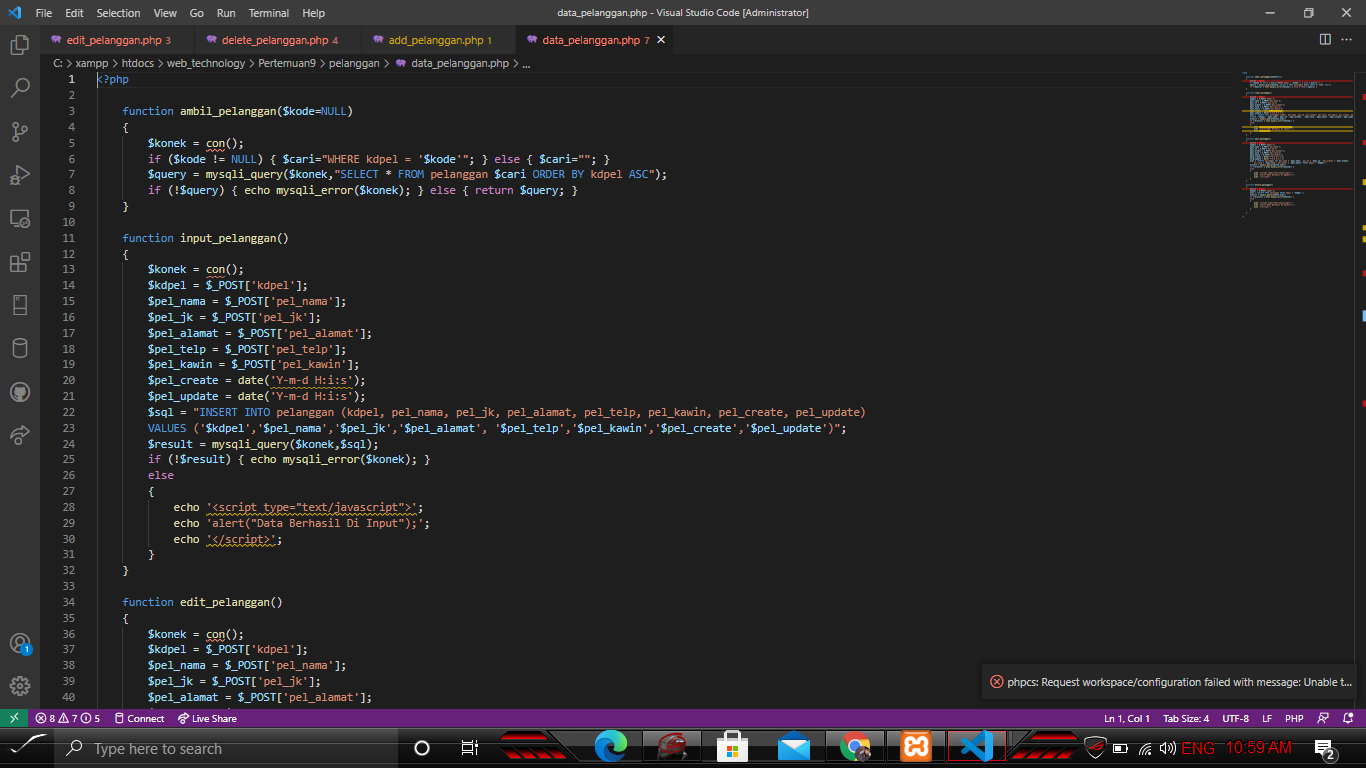Open the Selection menu
The image size is (1366, 768).
[119, 13]
